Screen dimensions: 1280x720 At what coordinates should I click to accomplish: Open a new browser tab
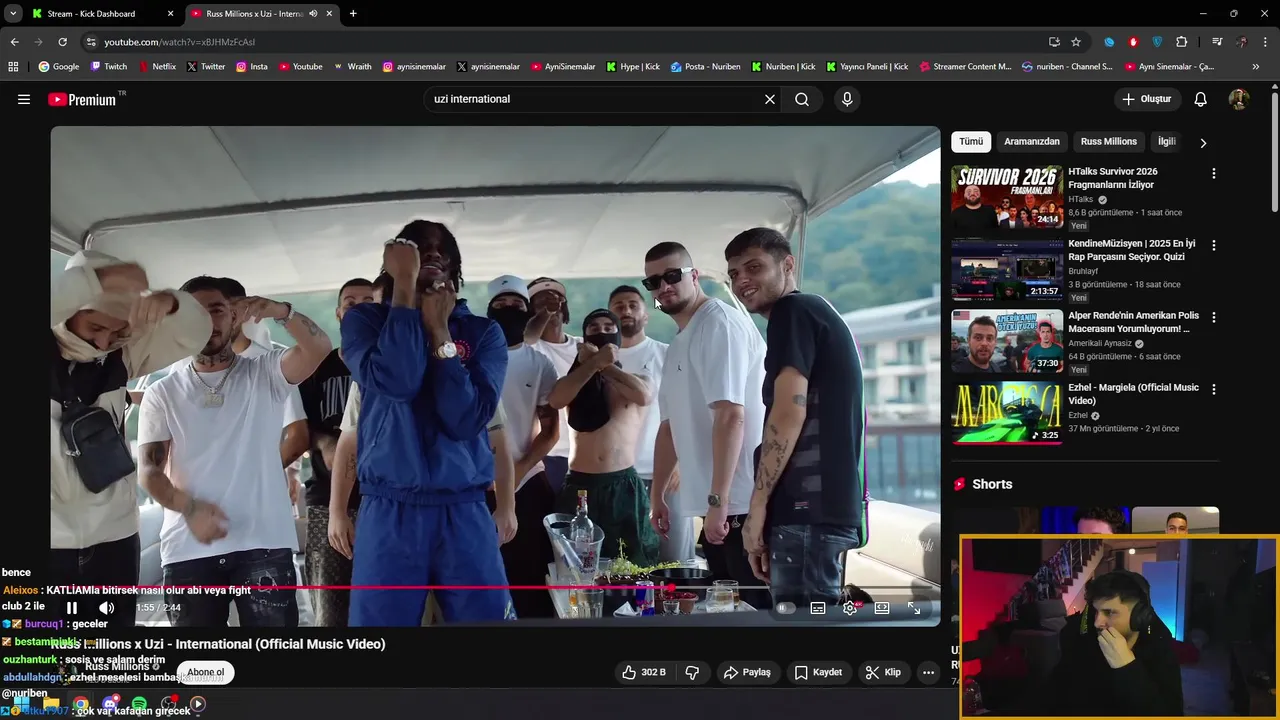[x=353, y=14]
